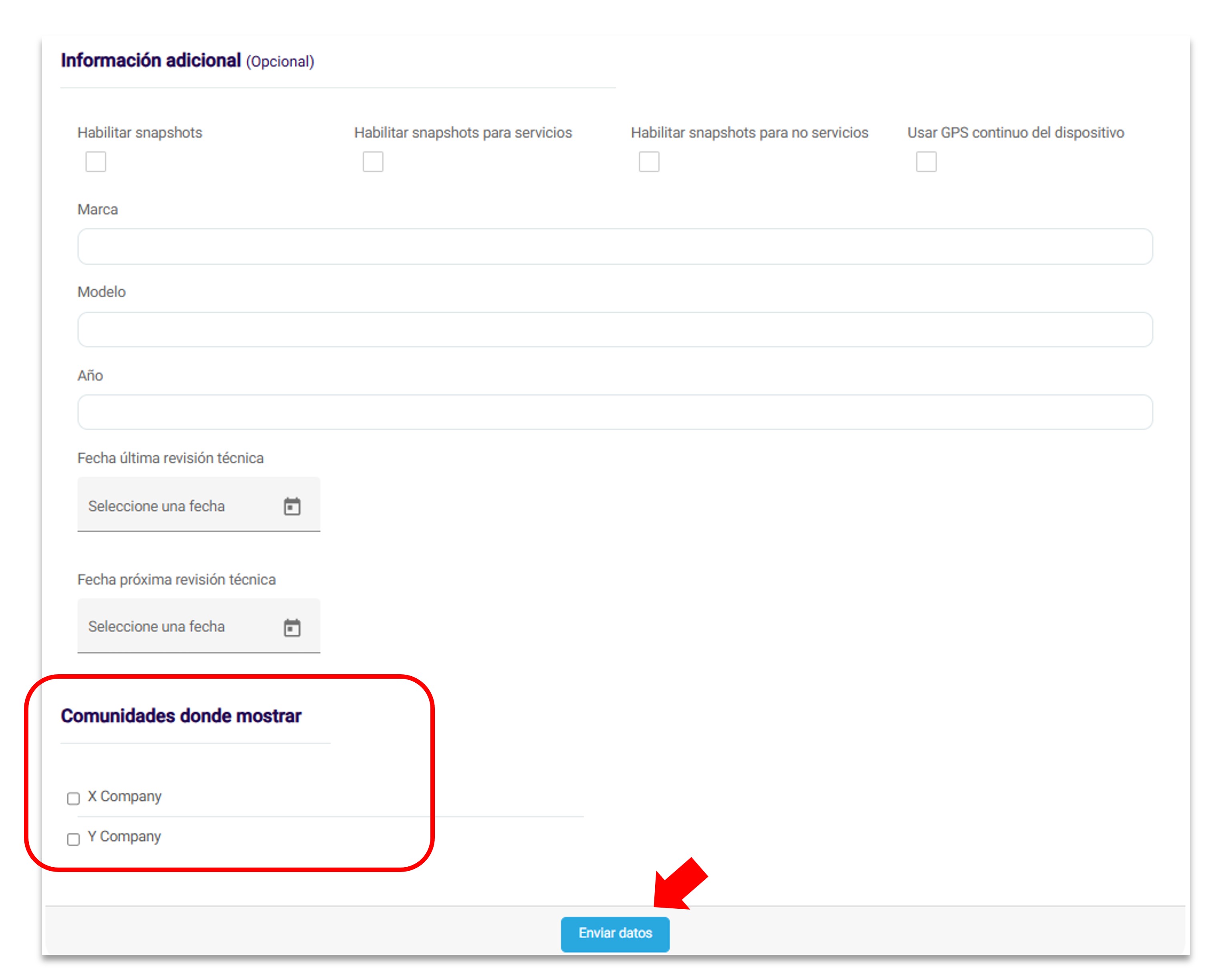Click the 'Usar GPS continuo del dispositivo' label
Viewport: 1232px width, 978px height.
click(1016, 132)
